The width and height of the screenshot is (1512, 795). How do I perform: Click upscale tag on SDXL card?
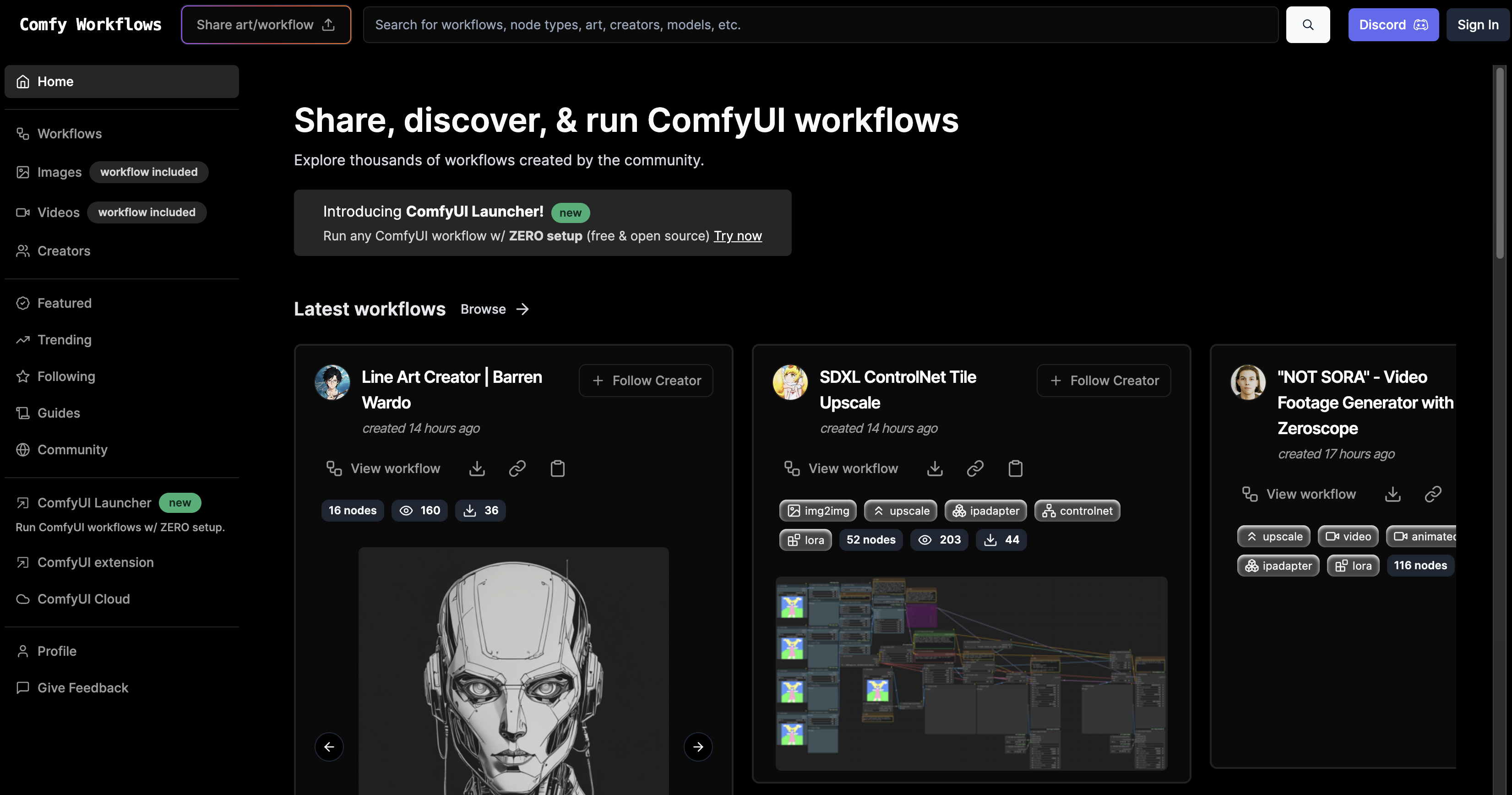coord(900,511)
